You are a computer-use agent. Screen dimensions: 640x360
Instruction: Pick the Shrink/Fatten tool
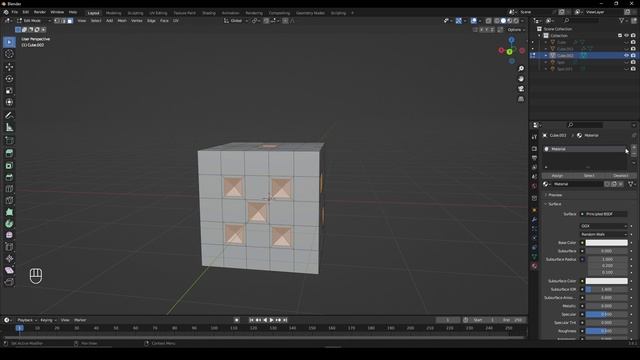click(9, 259)
